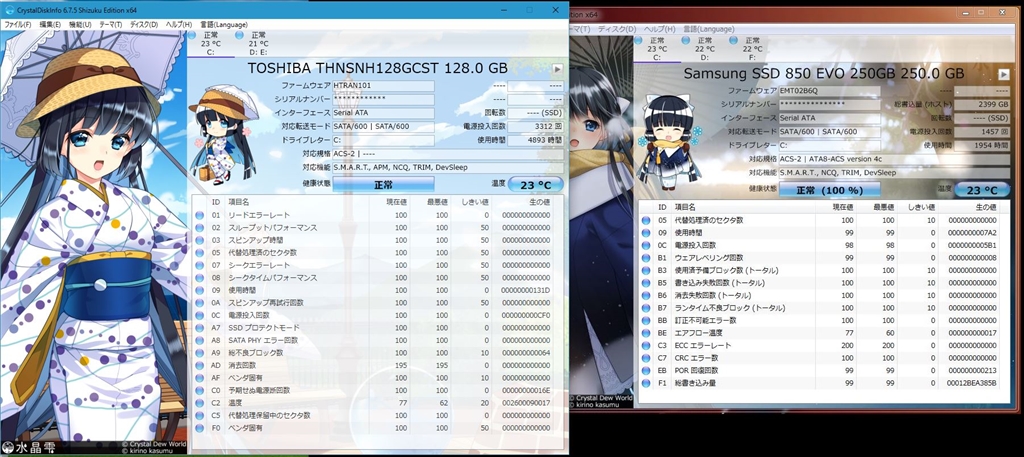
Task: Click the firmware field HTRAN101
Action: (383, 86)
